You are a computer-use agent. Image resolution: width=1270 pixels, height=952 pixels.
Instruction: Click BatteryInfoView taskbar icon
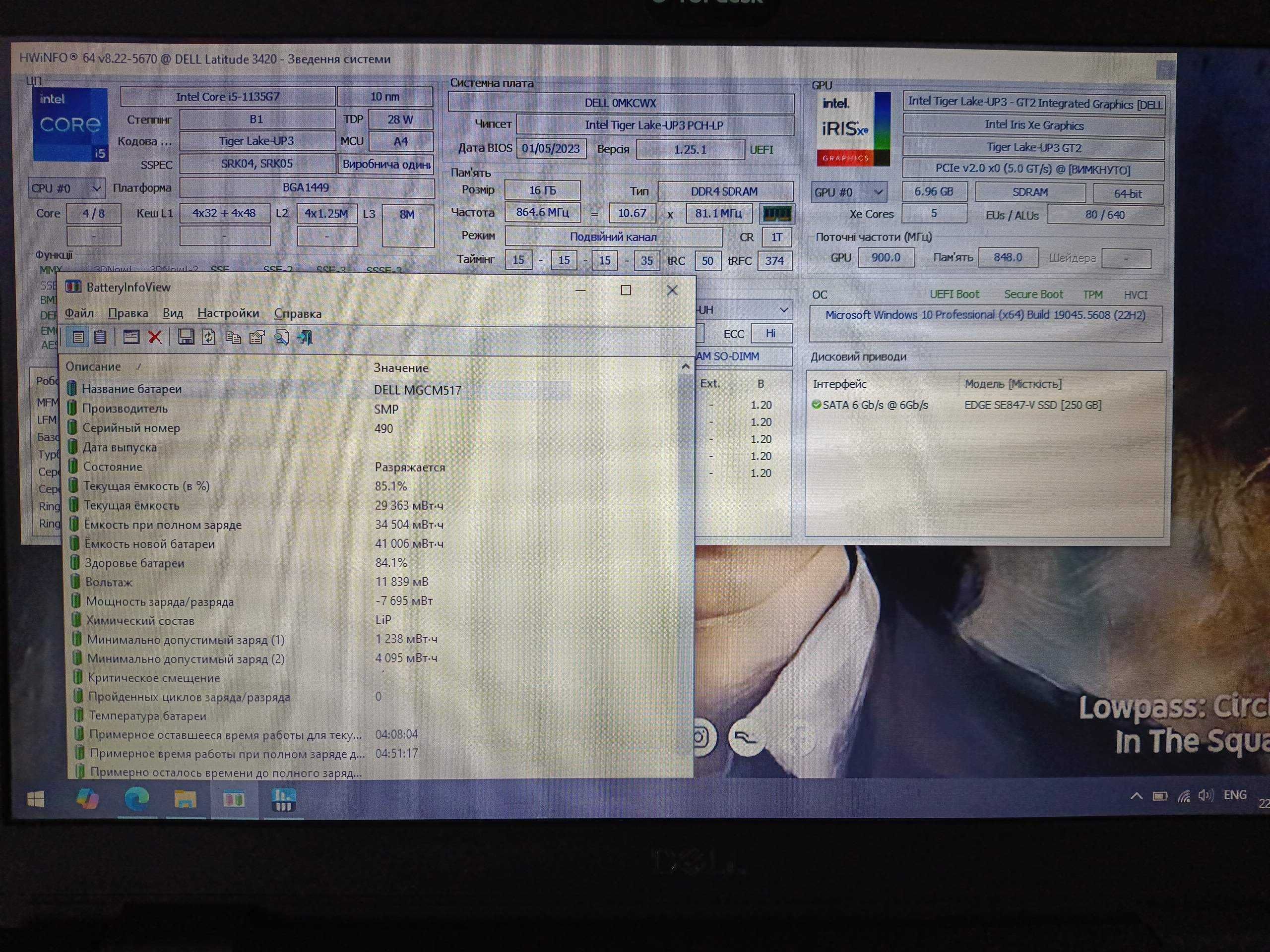coord(234,799)
